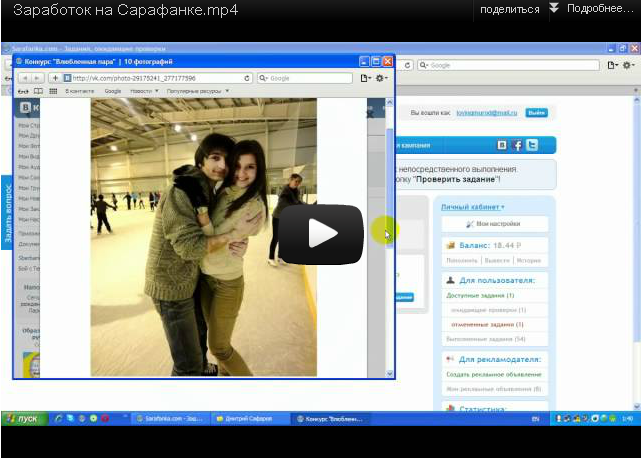
Task: Click the Задать вопрос side tab
Action: (x=7, y=212)
